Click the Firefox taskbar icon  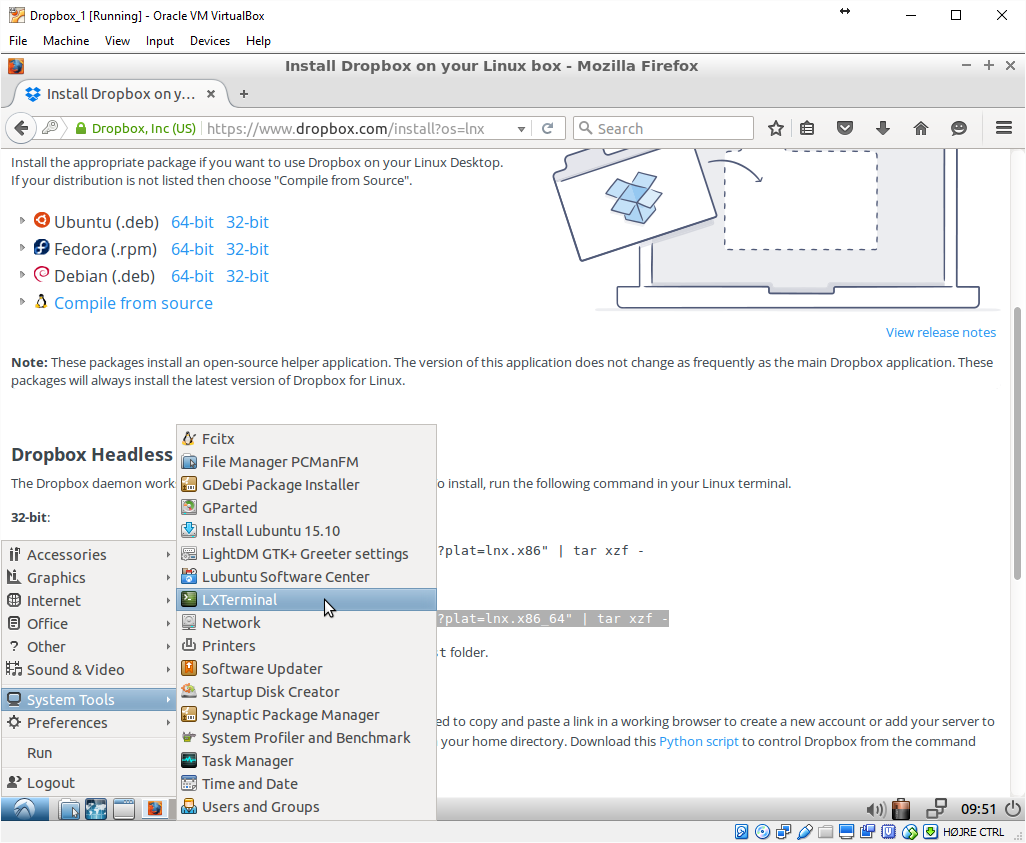[x=155, y=810]
